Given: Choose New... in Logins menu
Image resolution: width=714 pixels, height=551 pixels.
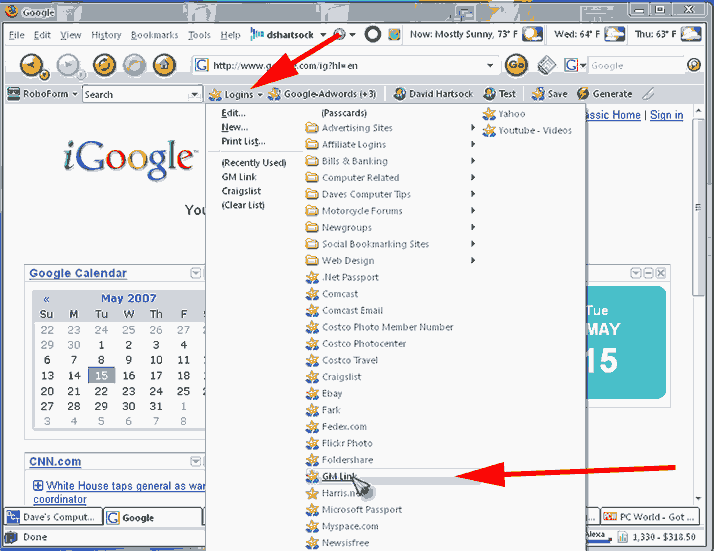Looking at the screenshot, I should click(x=235, y=127).
